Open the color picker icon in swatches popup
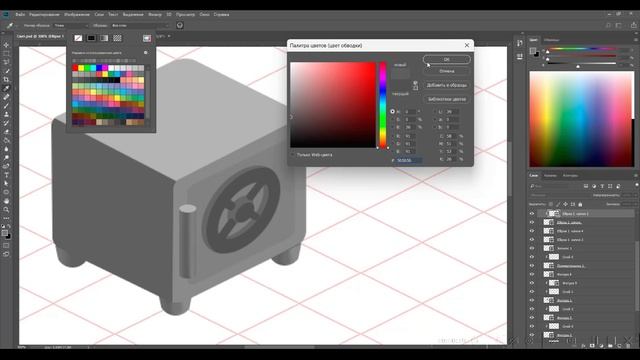 click(147, 38)
